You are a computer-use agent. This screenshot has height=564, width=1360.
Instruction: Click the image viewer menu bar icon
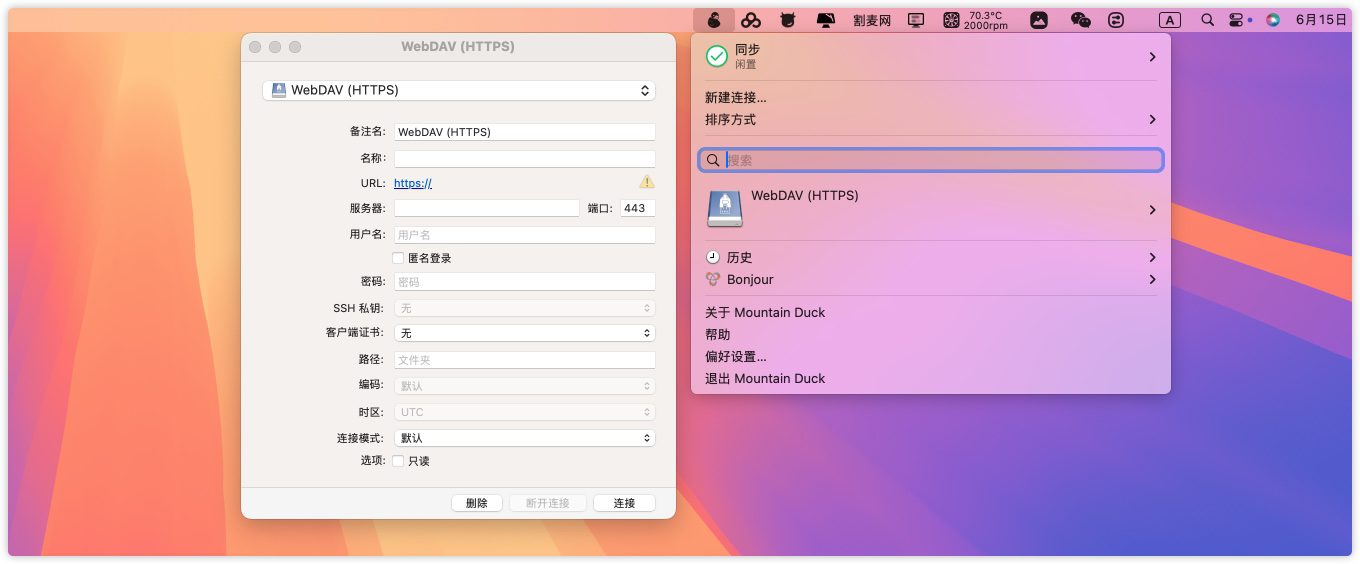(1039, 20)
